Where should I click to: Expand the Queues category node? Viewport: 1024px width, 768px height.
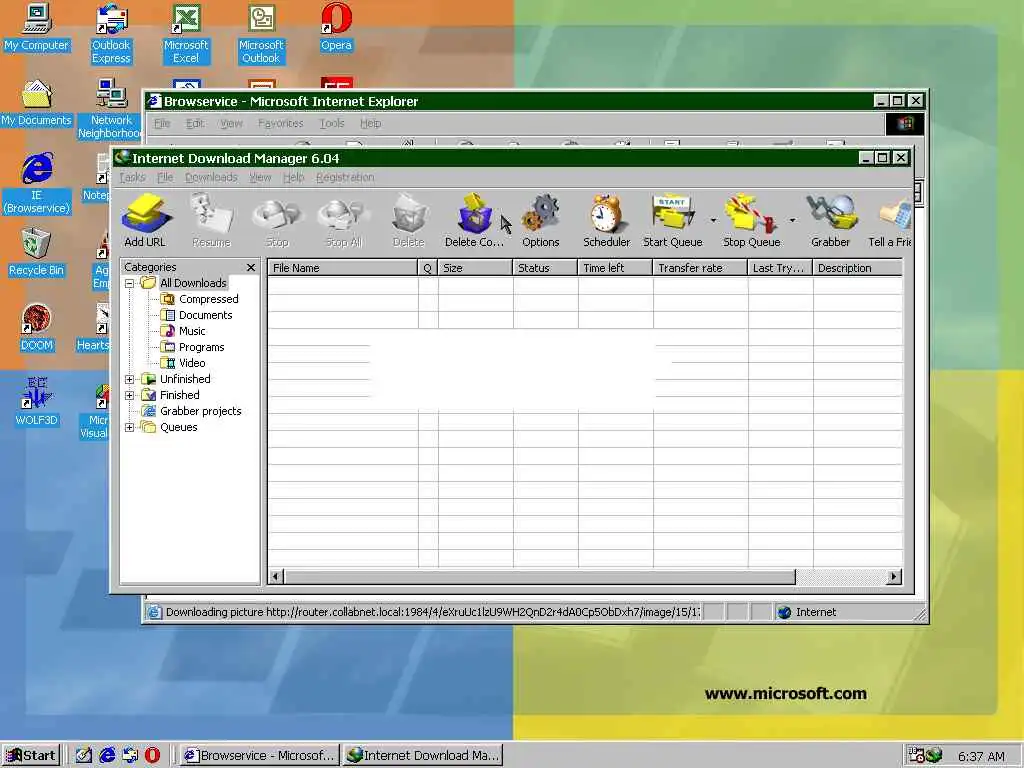[129, 427]
